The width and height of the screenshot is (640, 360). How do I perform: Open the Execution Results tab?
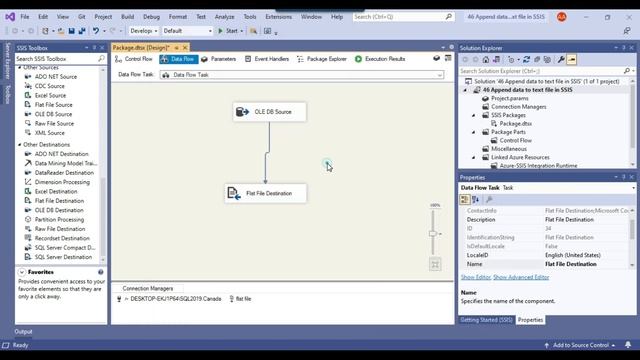click(380, 59)
